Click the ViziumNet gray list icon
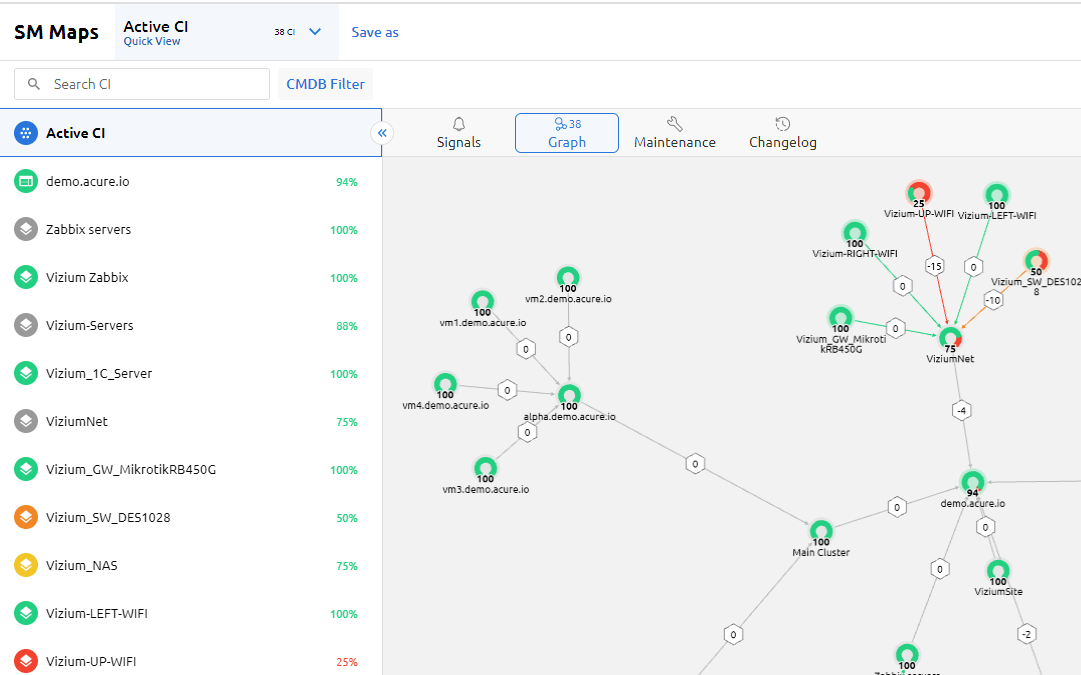This screenshot has height=675, width=1081. pyautogui.click(x=26, y=421)
